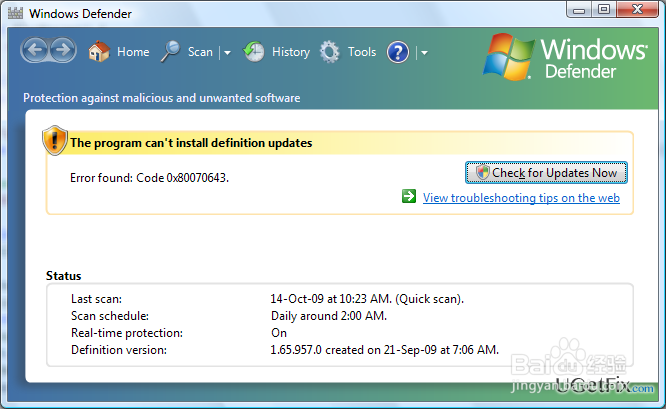
Task: Go forward with the Forward arrow button
Action: point(63,50)
